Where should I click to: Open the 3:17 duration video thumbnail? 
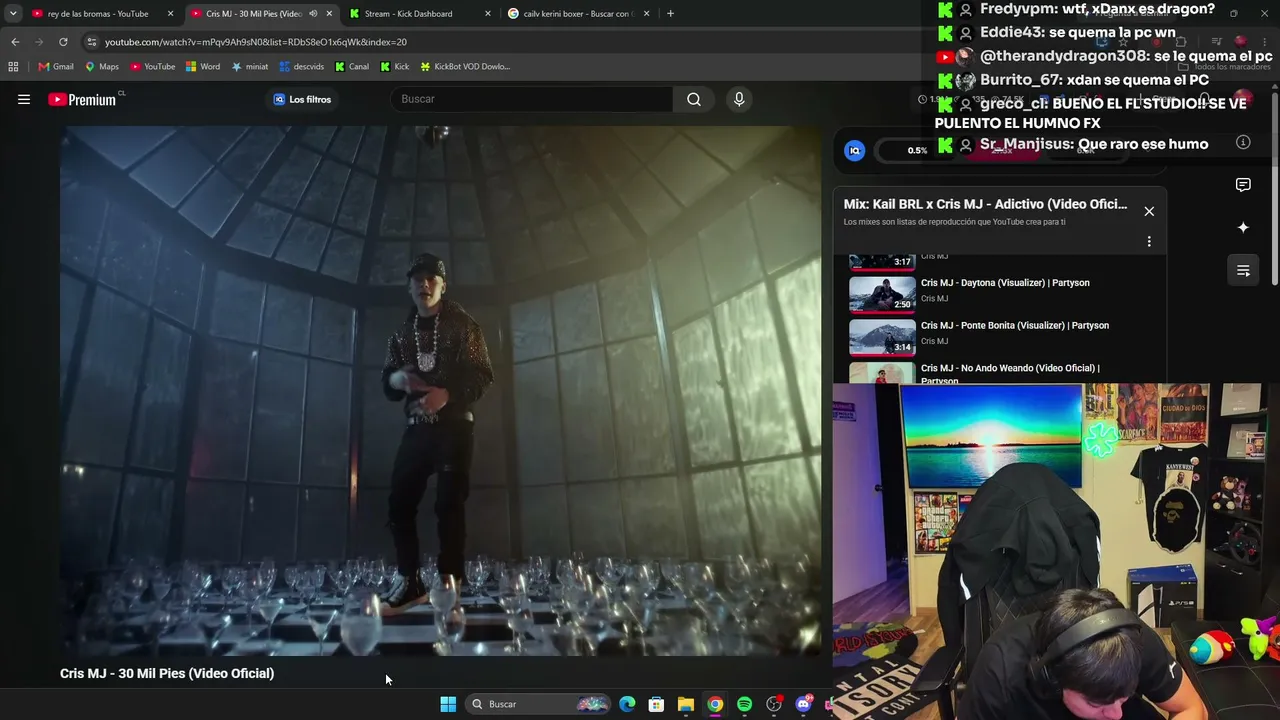[x=882, y=262]
